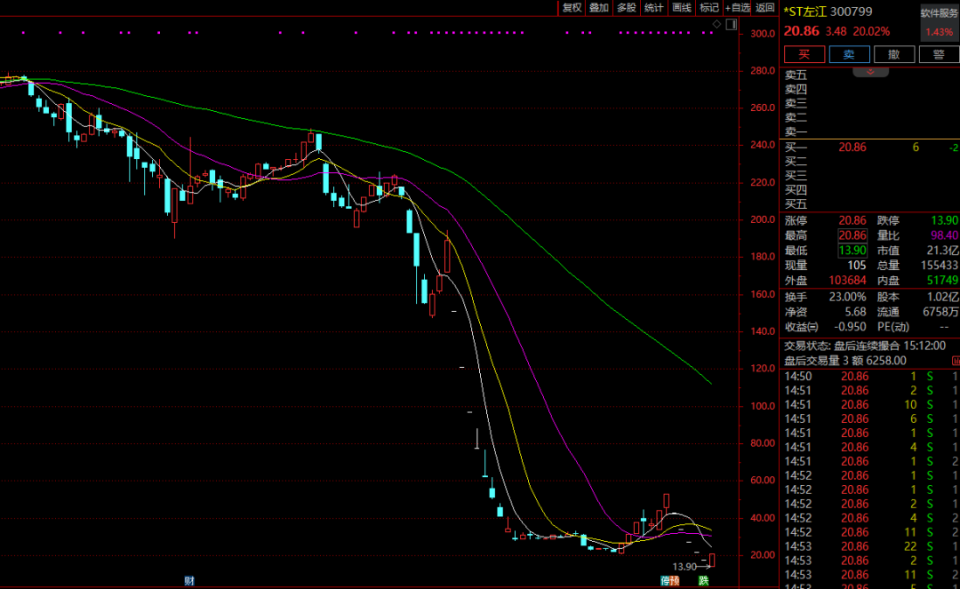960x589 pixels.
Task: Open the 复权 adjustment menu
Action: [x=572, y=7]
